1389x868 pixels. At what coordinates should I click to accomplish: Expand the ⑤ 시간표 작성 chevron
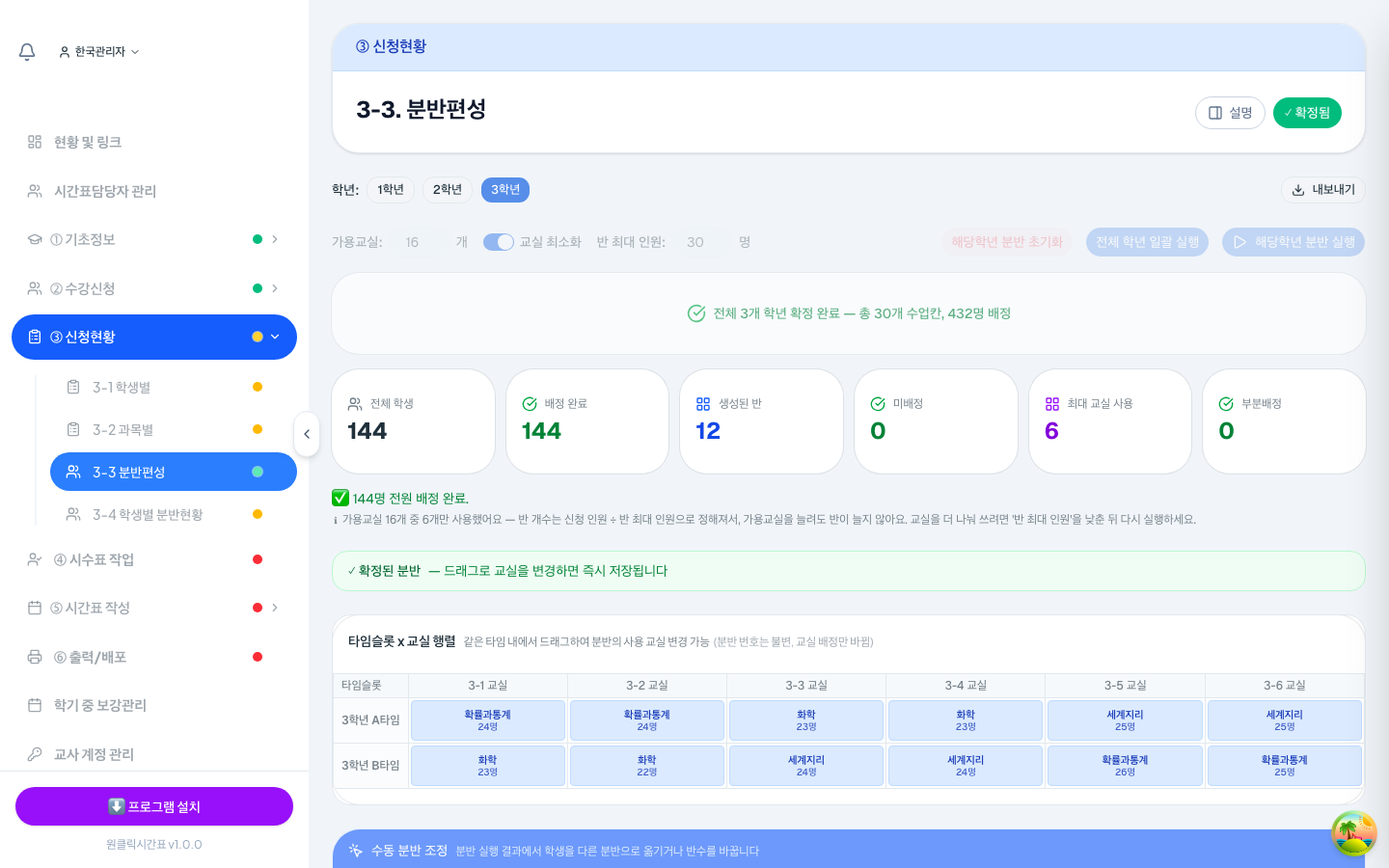pos(275,608)
